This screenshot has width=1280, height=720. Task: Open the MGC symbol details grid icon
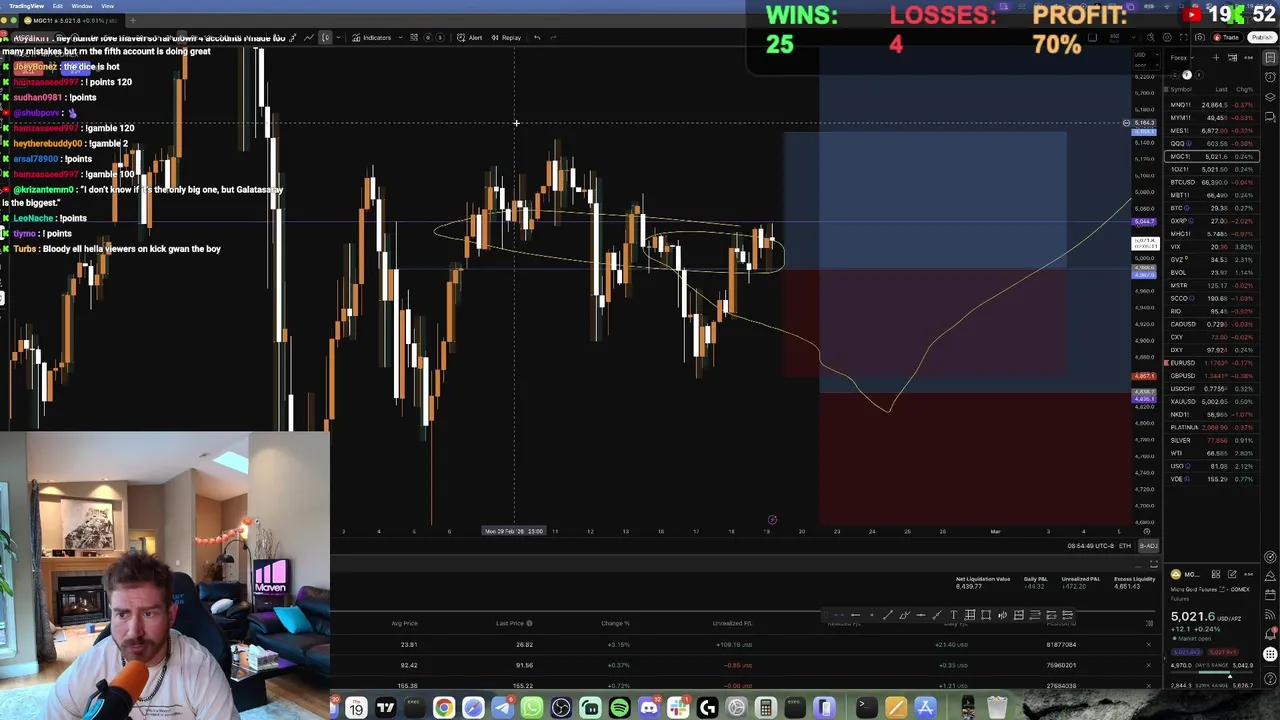click(1216, 575)
